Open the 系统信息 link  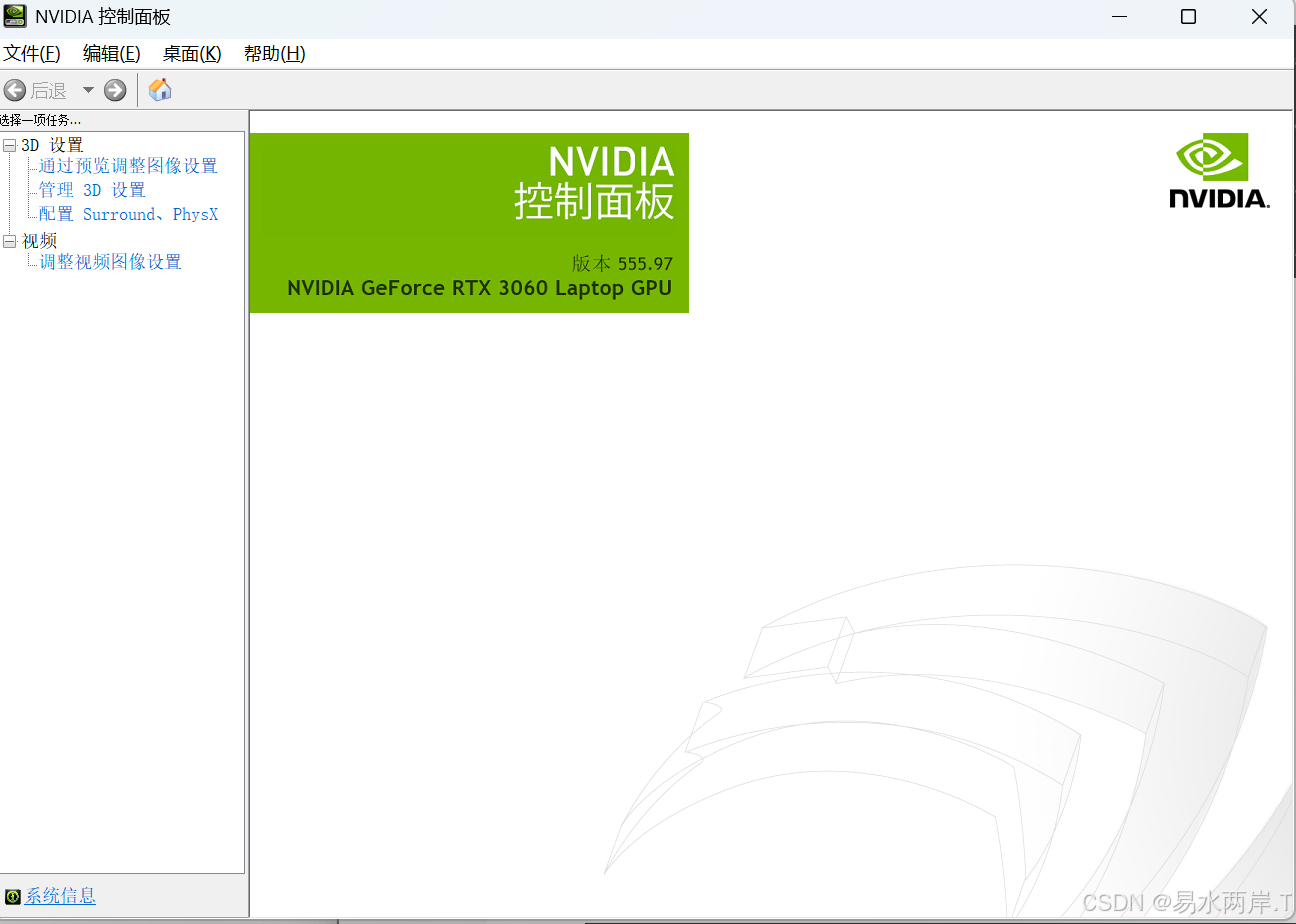pos(60,896)
